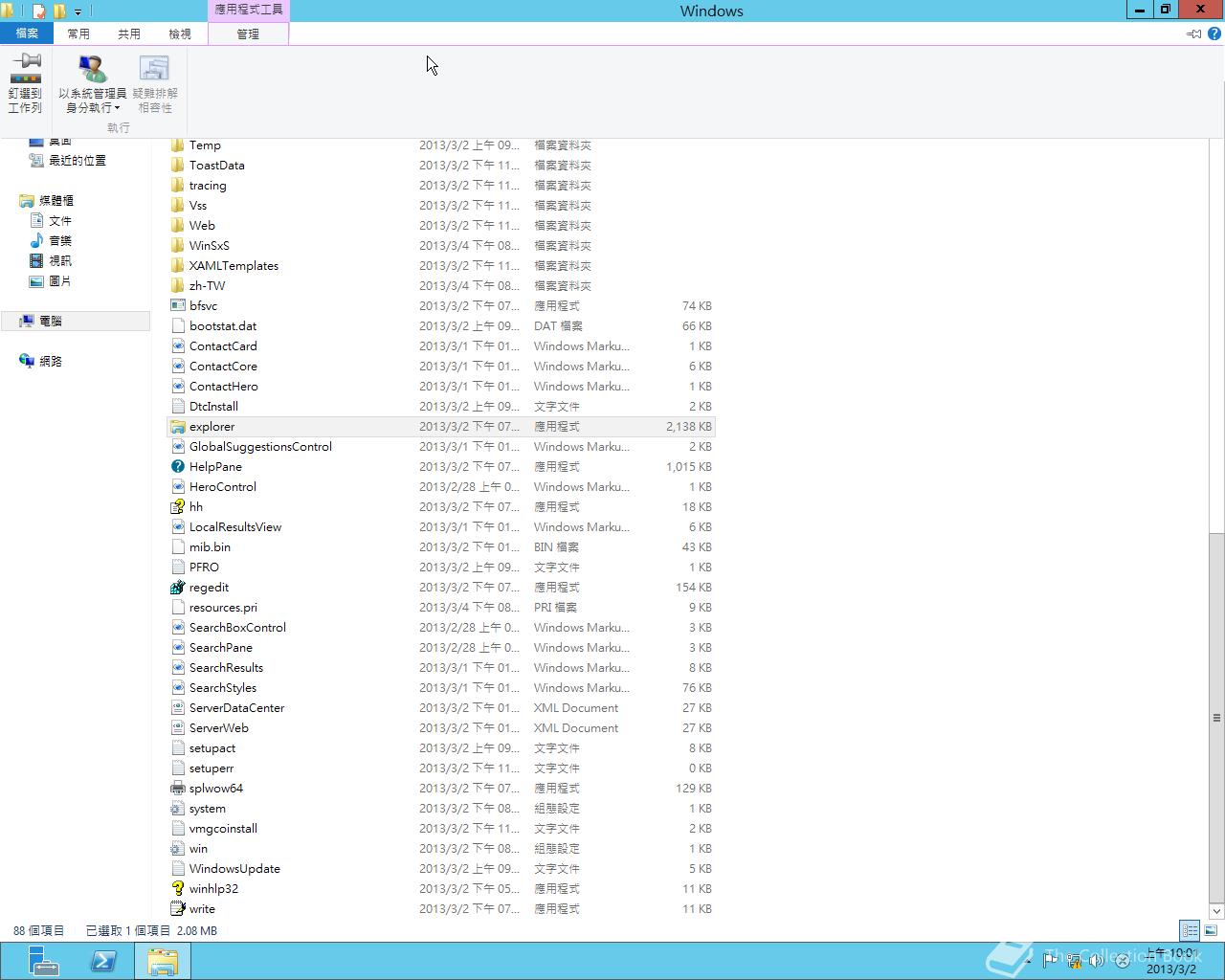Select the WinSxS folder icon
The image size is (1225, 980).
coord(177,245)
